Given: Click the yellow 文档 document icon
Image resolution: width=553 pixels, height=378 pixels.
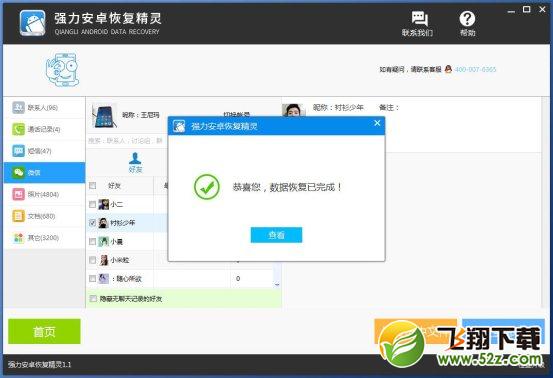Looking at the screenshot, I should coord(18,216).
